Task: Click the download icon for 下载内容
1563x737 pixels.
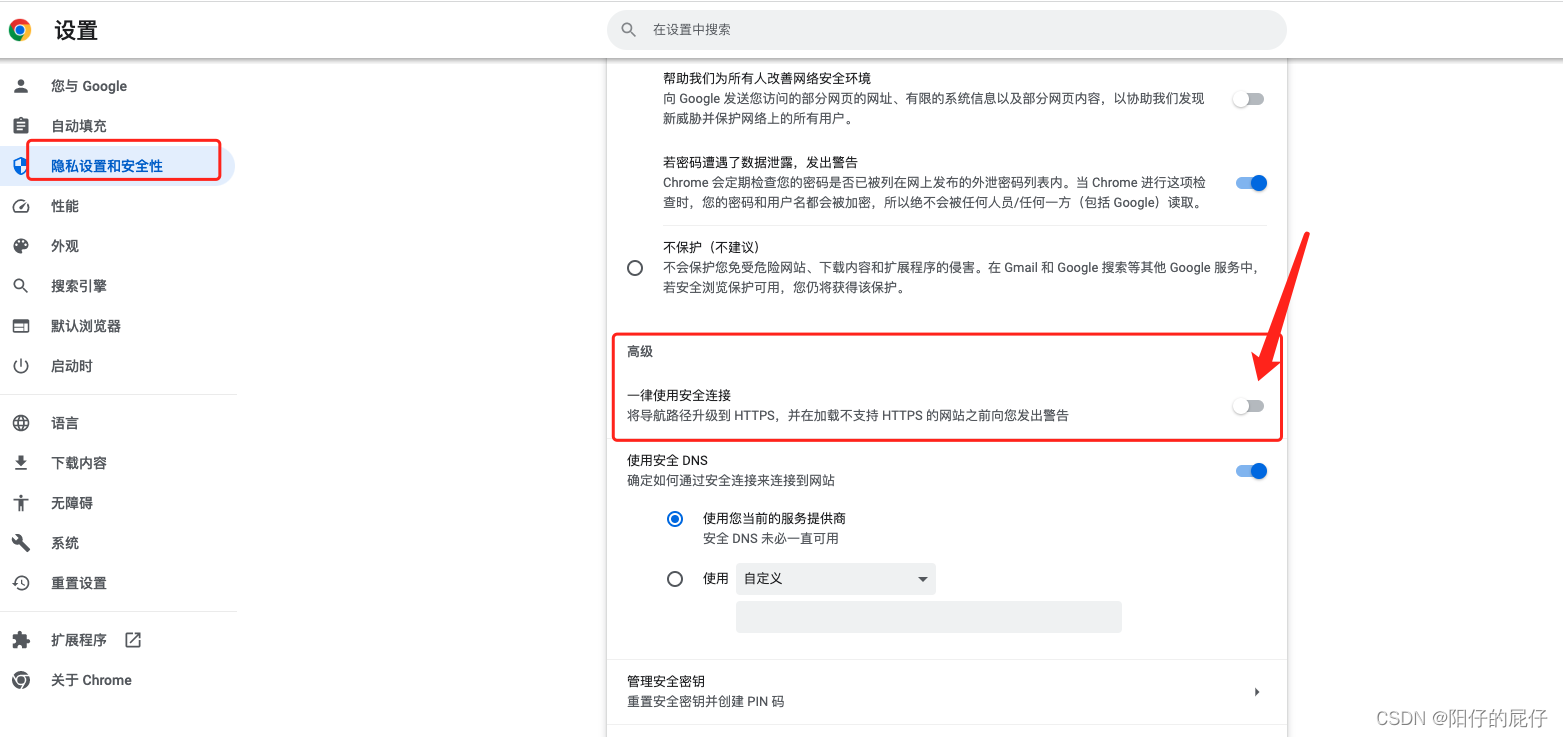Action: (x=21, y=463)
